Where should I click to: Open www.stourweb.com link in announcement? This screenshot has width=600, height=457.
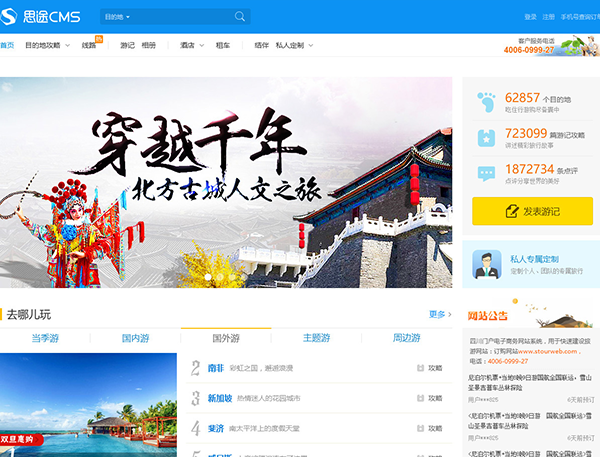point(548,351)
